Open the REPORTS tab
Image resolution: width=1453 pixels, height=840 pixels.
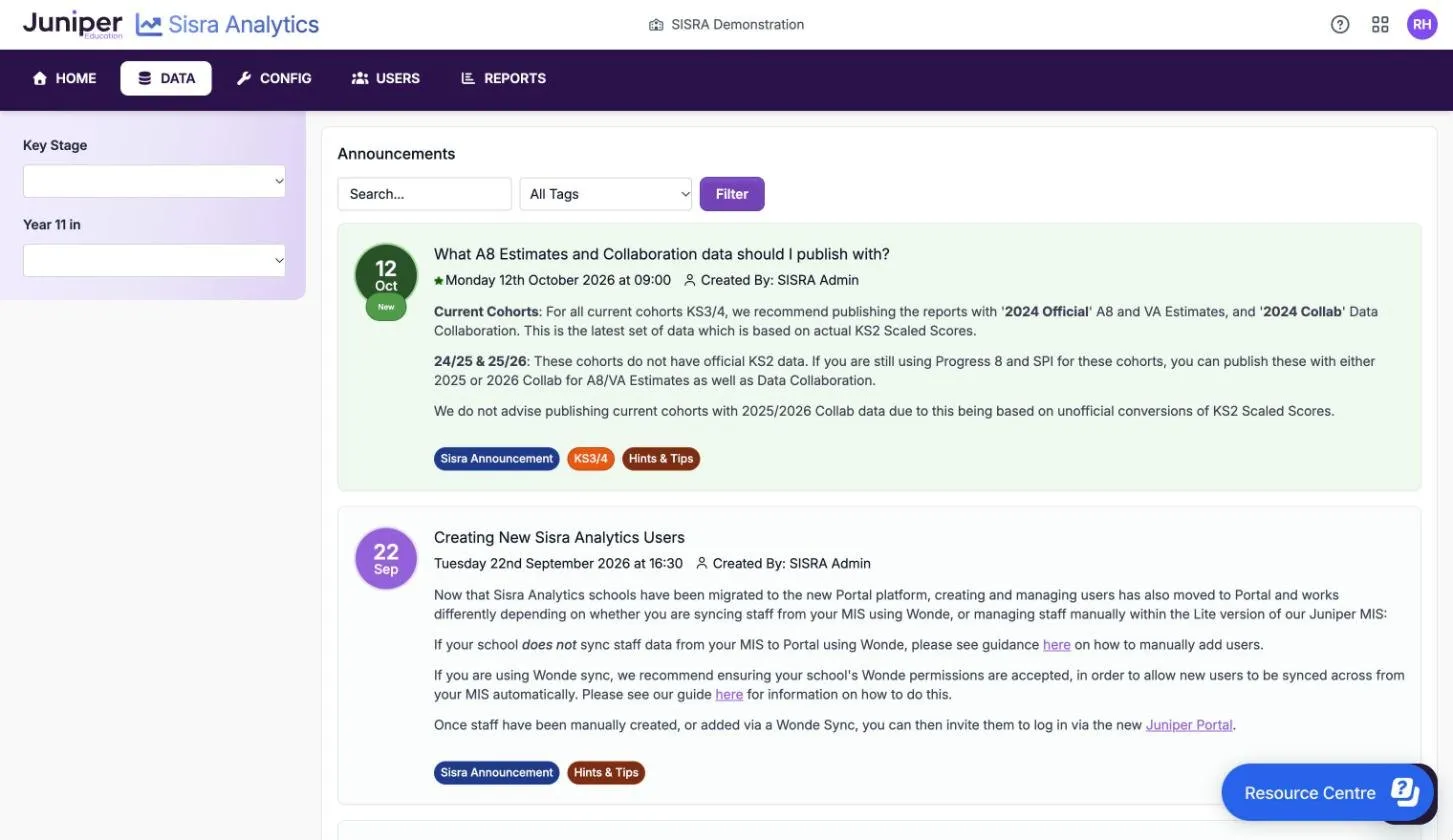point(503,78)
